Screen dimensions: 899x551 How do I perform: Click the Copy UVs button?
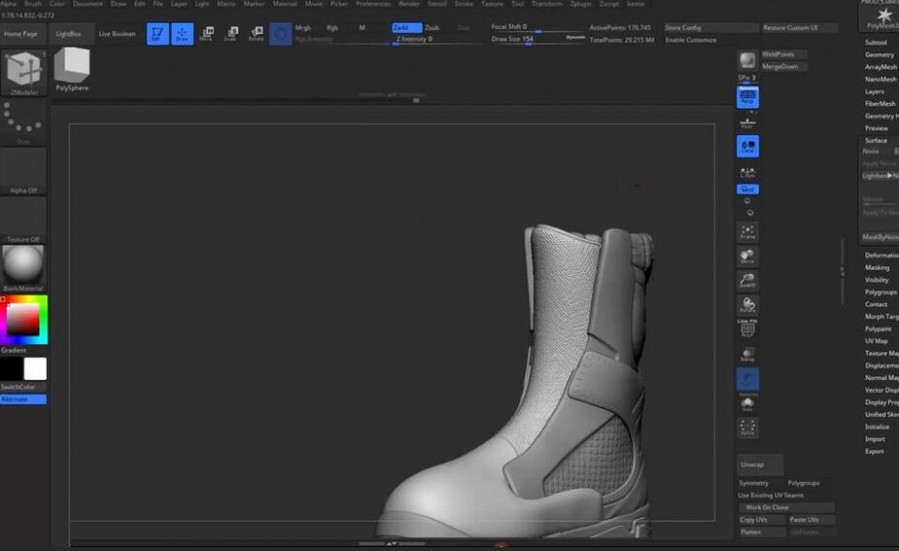(x=761, y=520)
